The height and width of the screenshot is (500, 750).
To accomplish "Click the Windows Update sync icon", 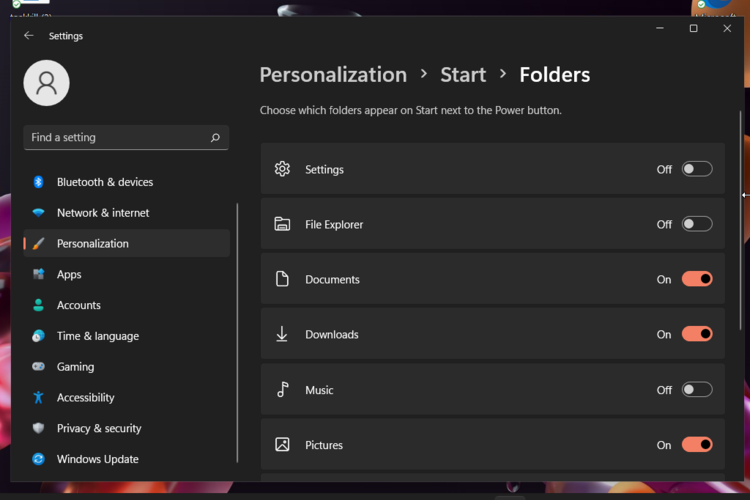I will click(x=38, y=459).
